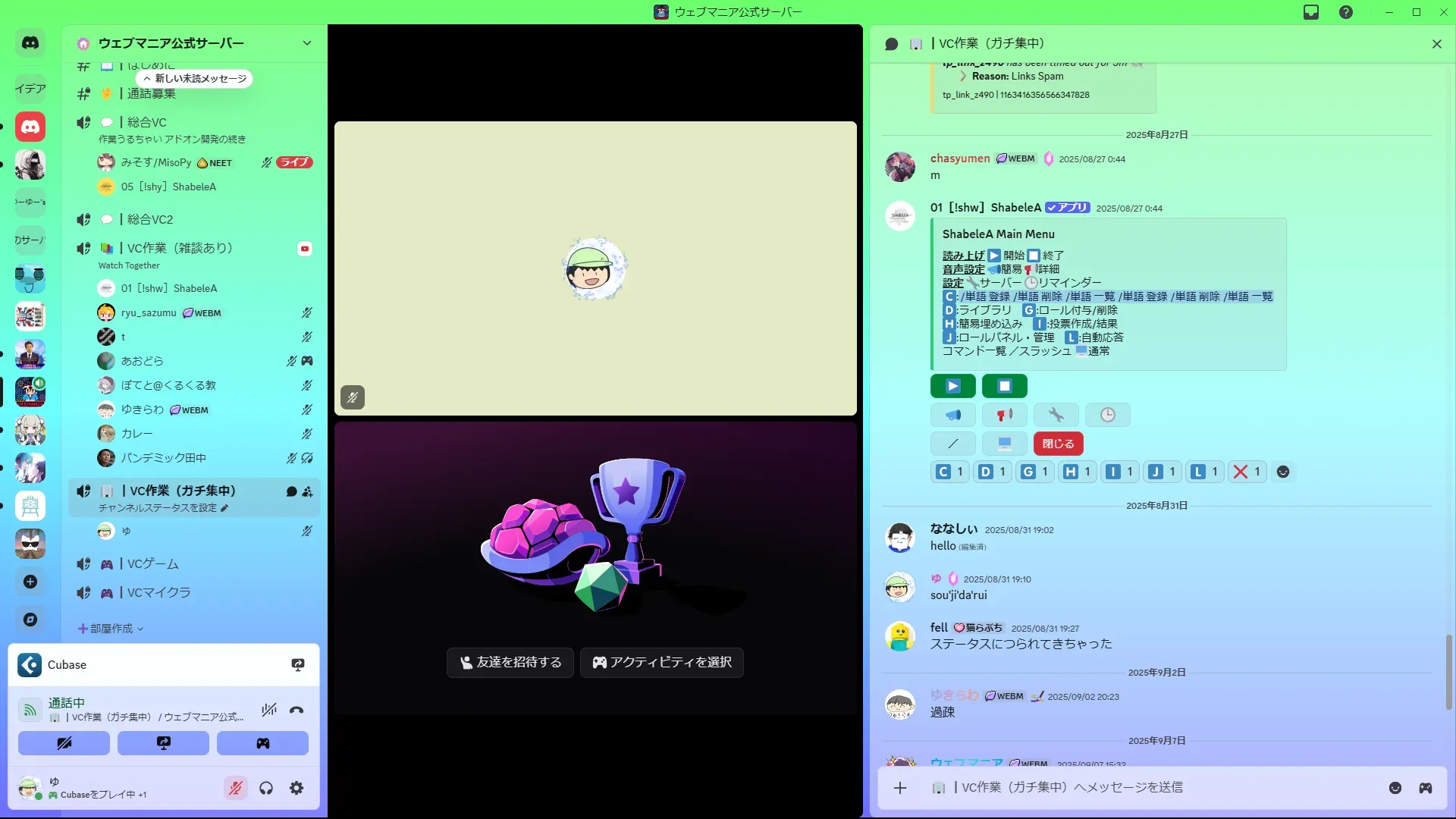
Task: Open Discord direct messages home icon
Action: (30, 43)
